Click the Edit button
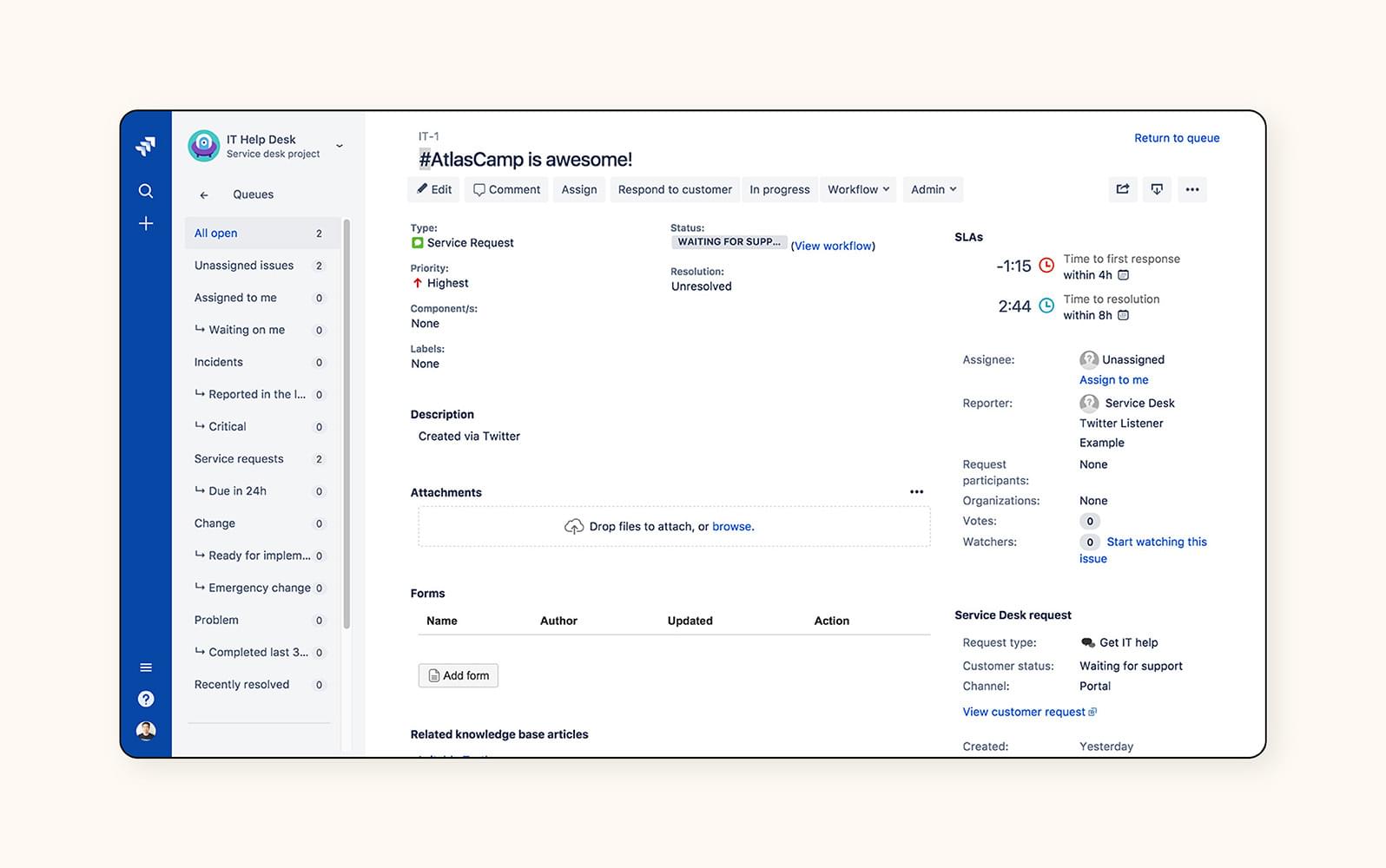1386x868 pixels. point(434,189)
